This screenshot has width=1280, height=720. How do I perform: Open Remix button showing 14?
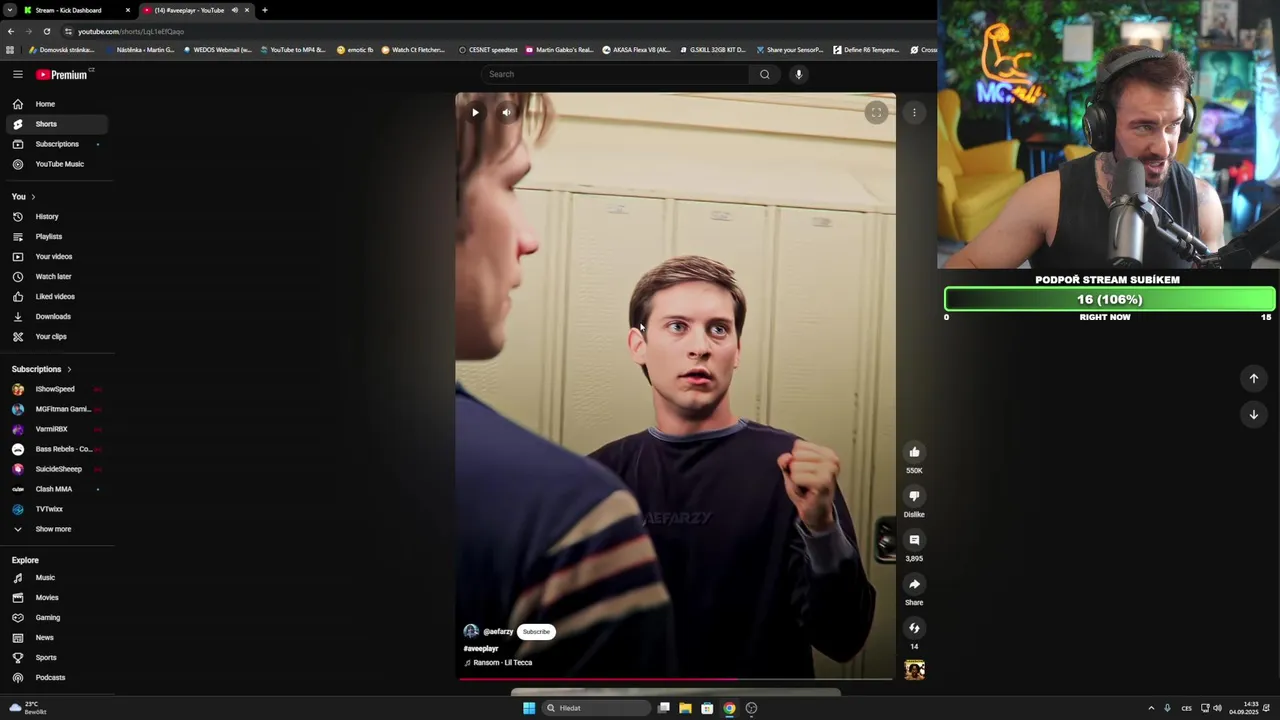(914, 628)
